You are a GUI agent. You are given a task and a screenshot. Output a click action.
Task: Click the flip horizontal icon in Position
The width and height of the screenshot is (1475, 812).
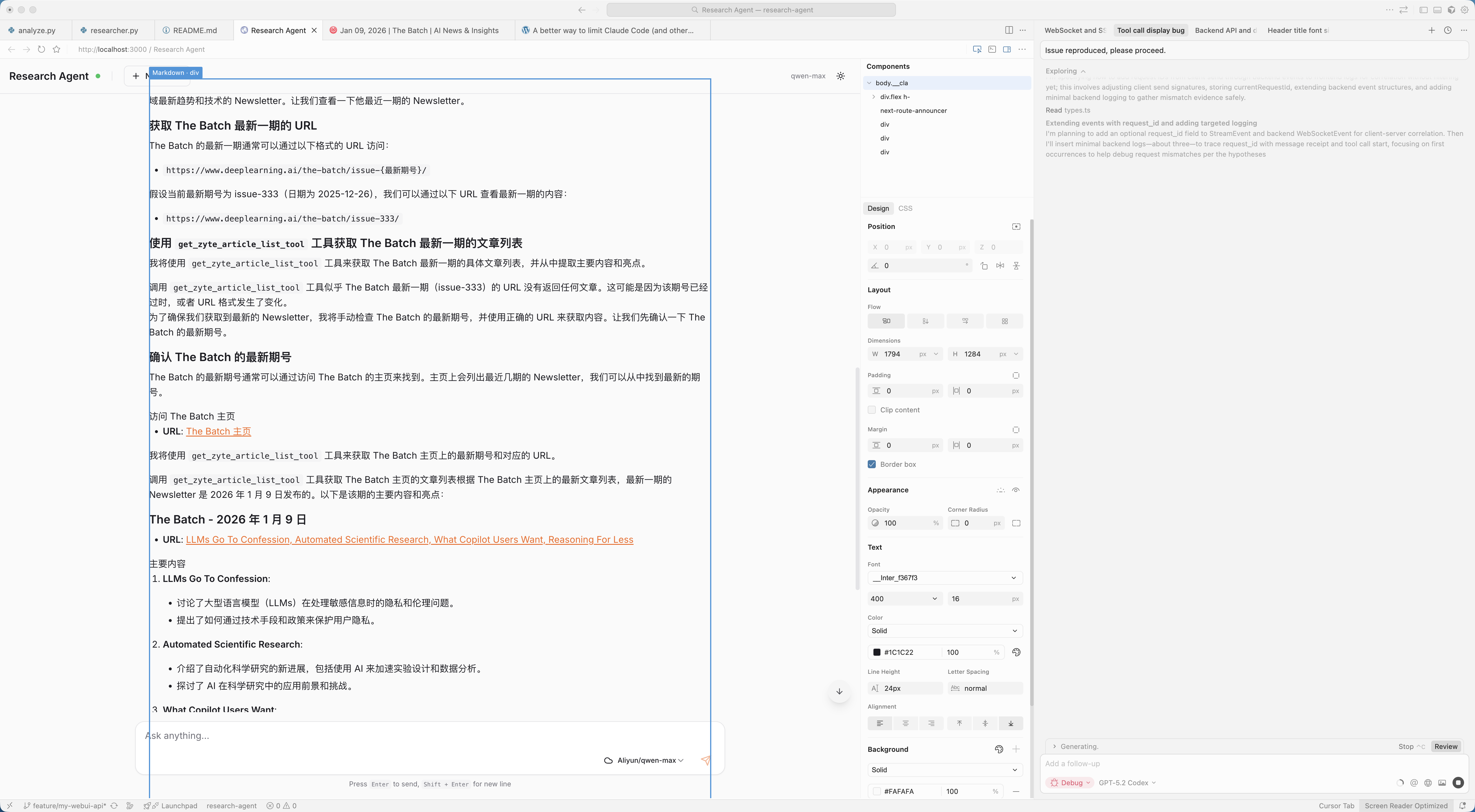pos(1000,265)
